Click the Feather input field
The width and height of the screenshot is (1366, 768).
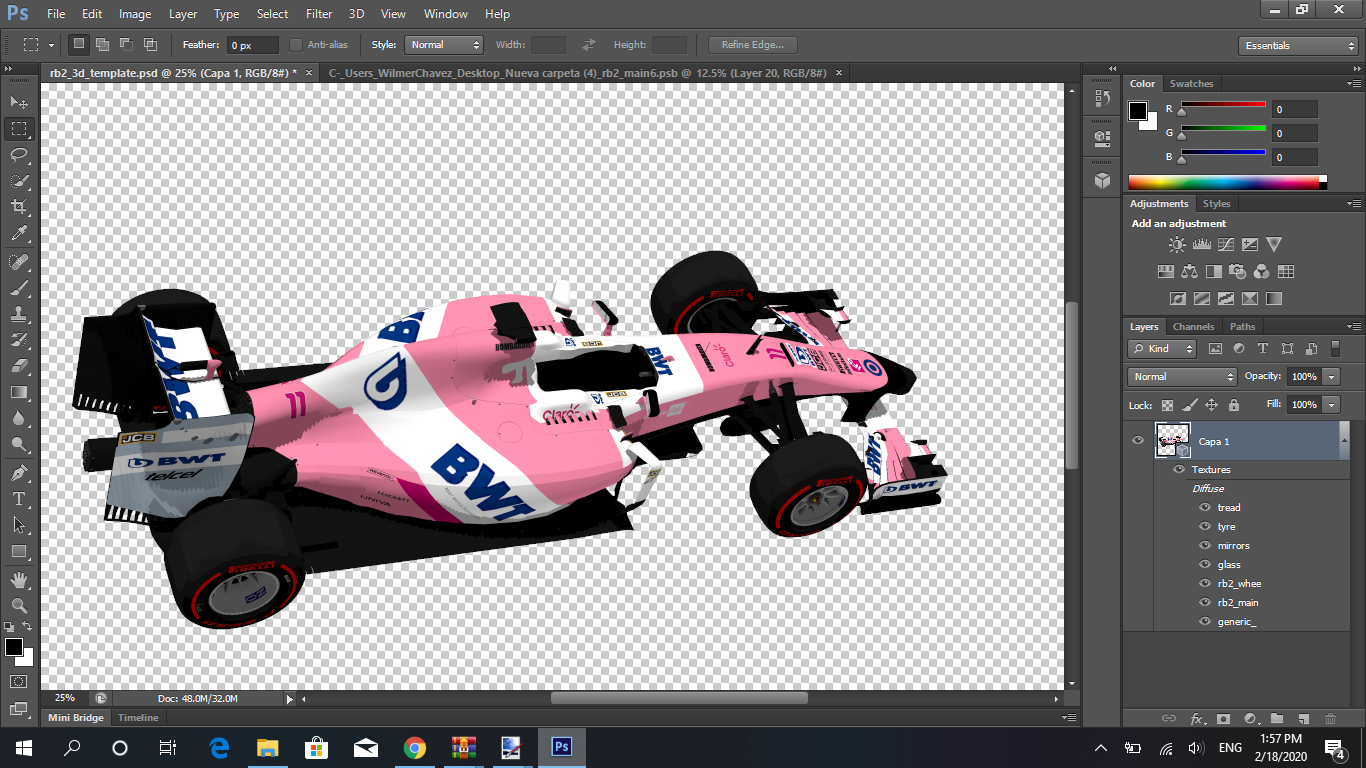[253, 45]
